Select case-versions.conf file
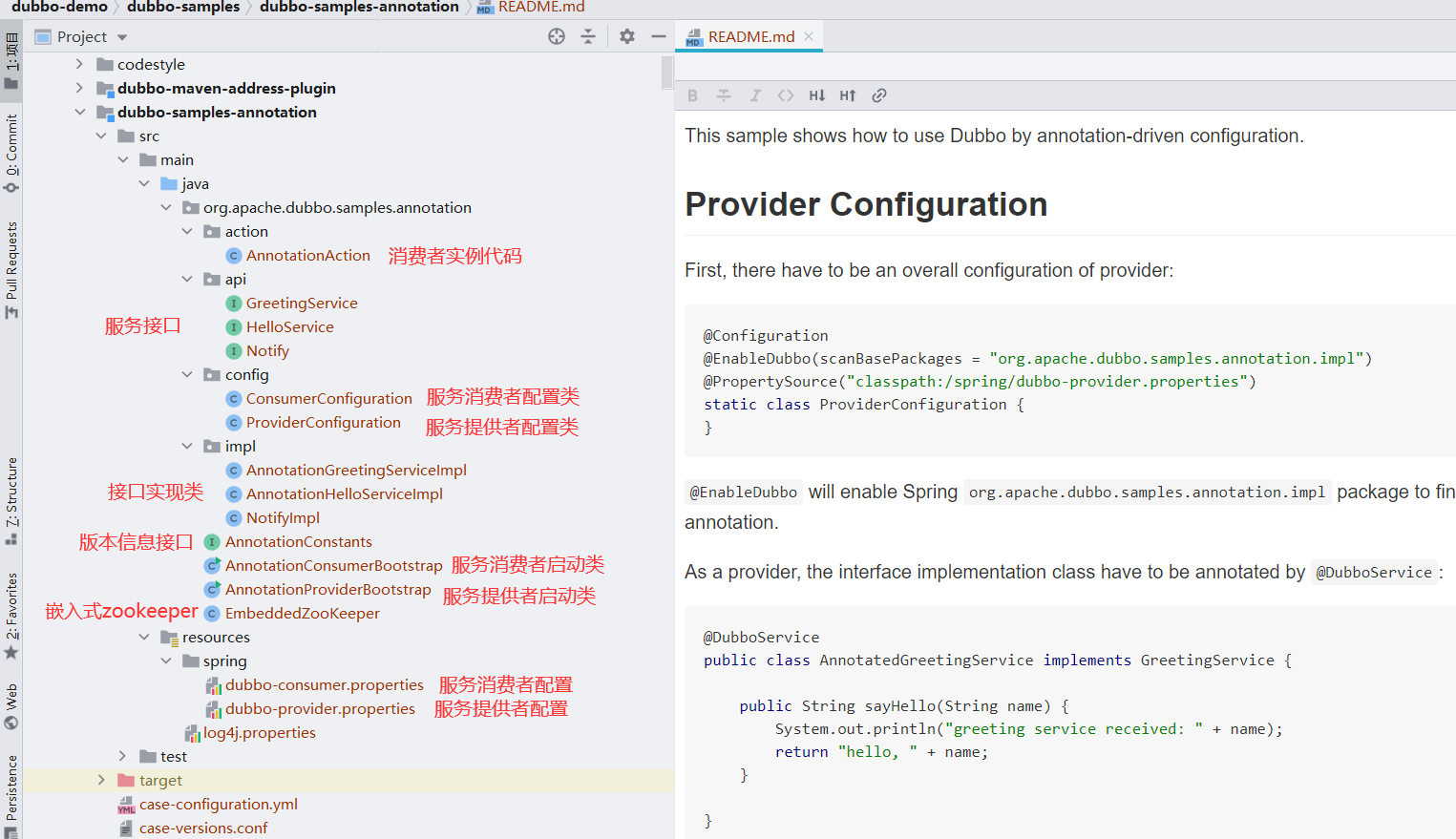This screenshot has height=839, width=1456. coord(202,828)
